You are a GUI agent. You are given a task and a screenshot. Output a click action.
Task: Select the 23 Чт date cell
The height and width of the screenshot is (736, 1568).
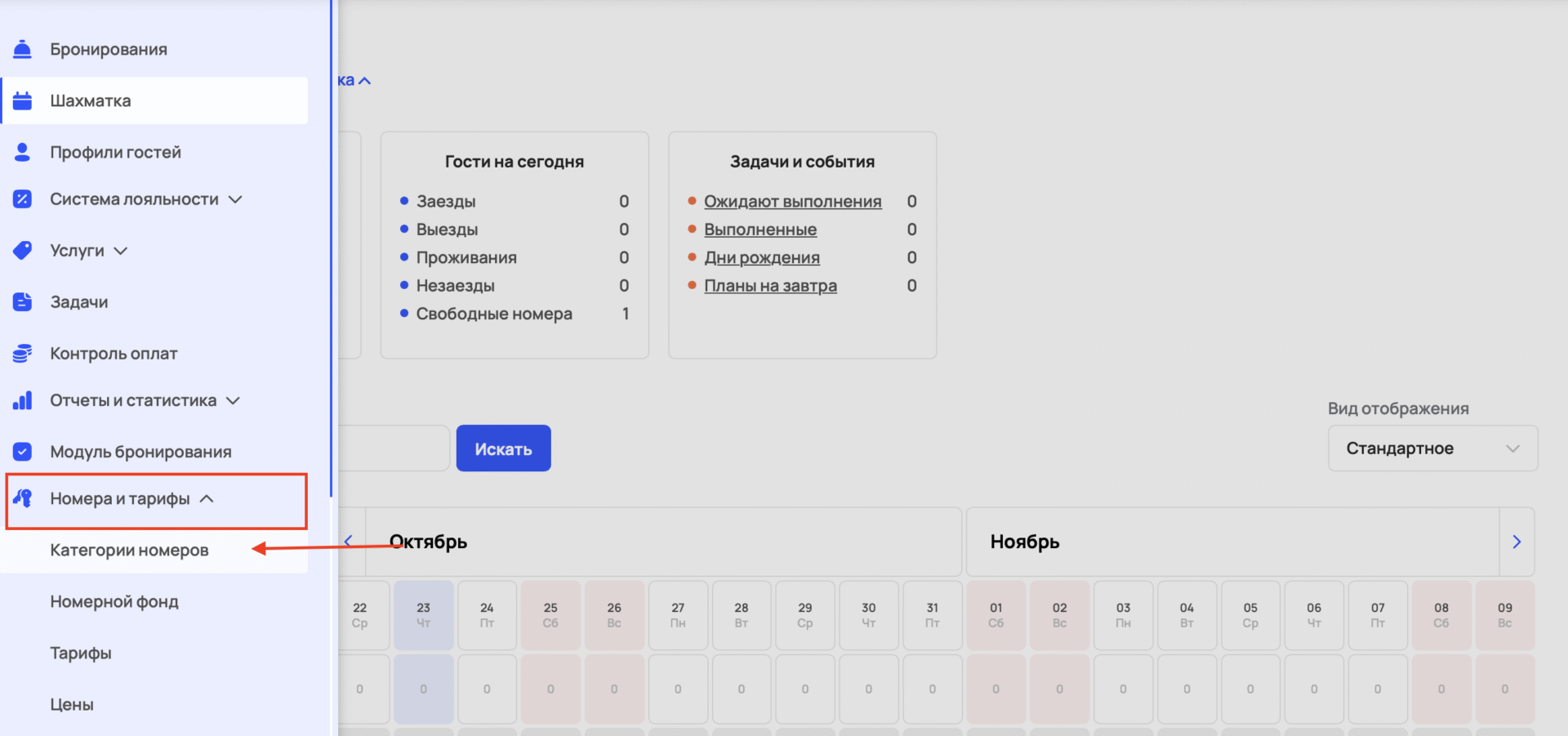click(423, 615)
